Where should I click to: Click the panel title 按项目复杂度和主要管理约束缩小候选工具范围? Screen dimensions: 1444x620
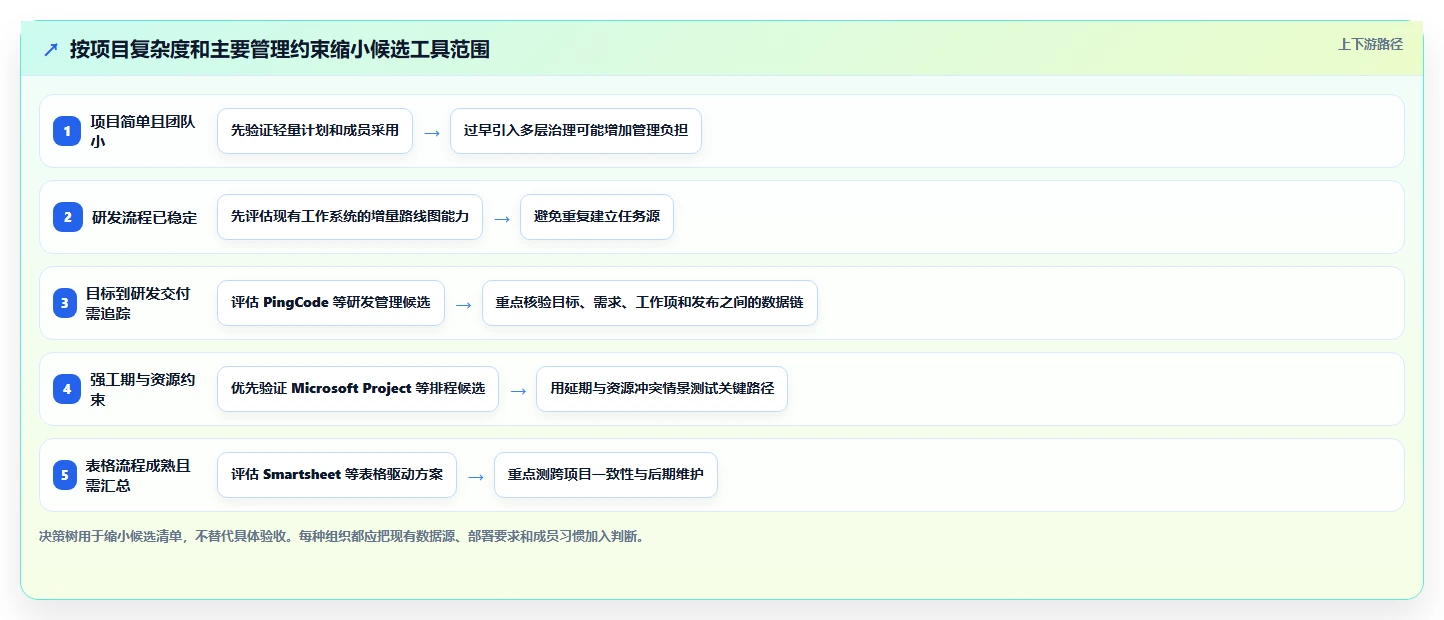pyautogui.click(x=280, y=49)
